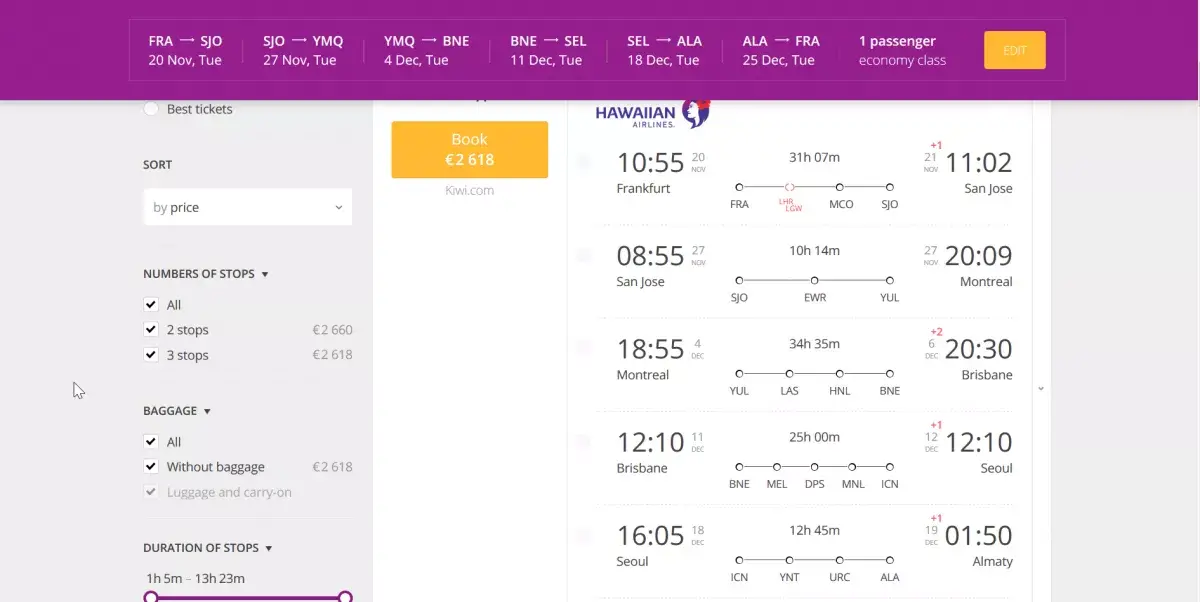Uncheck the 2 stops checkbox

[x=151, y=329]
